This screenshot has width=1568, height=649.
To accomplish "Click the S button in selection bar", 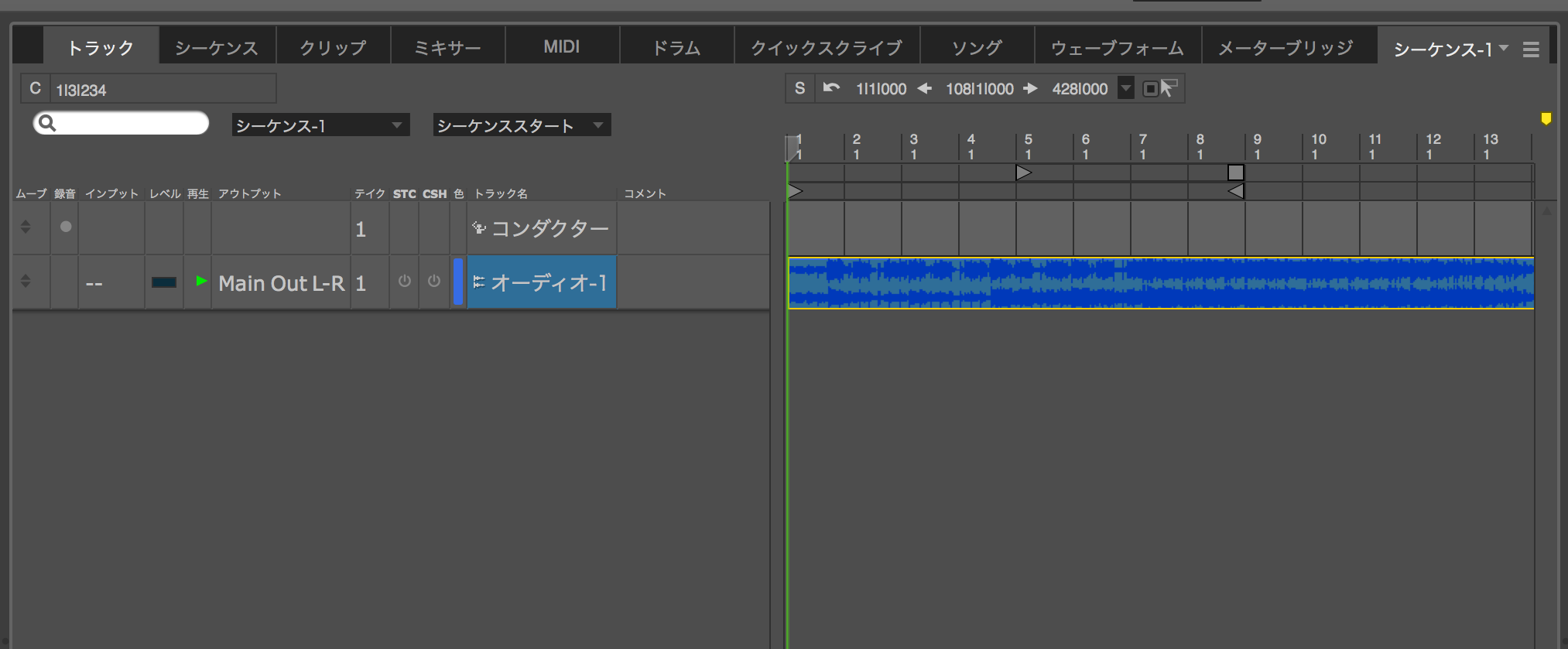I will point(799,89).
